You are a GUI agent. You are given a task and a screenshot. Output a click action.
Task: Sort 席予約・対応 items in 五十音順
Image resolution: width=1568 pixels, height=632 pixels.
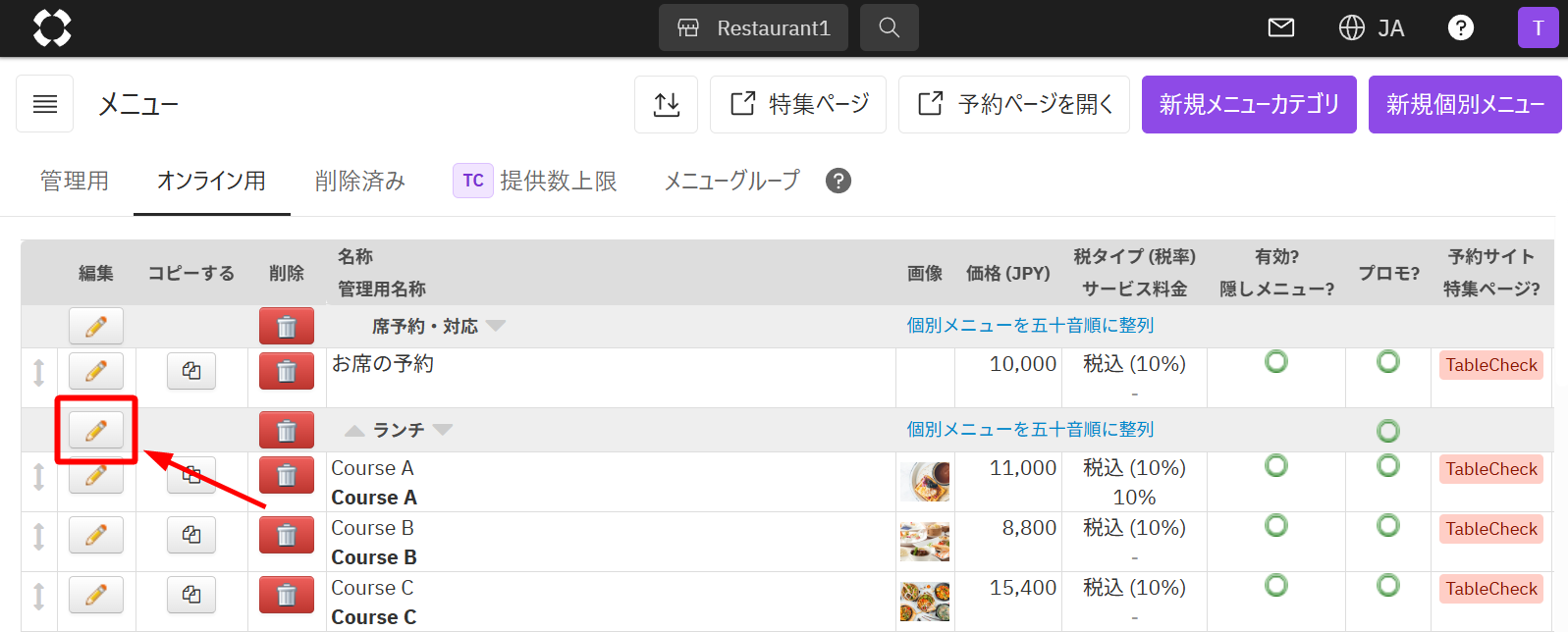point(1030,325)
